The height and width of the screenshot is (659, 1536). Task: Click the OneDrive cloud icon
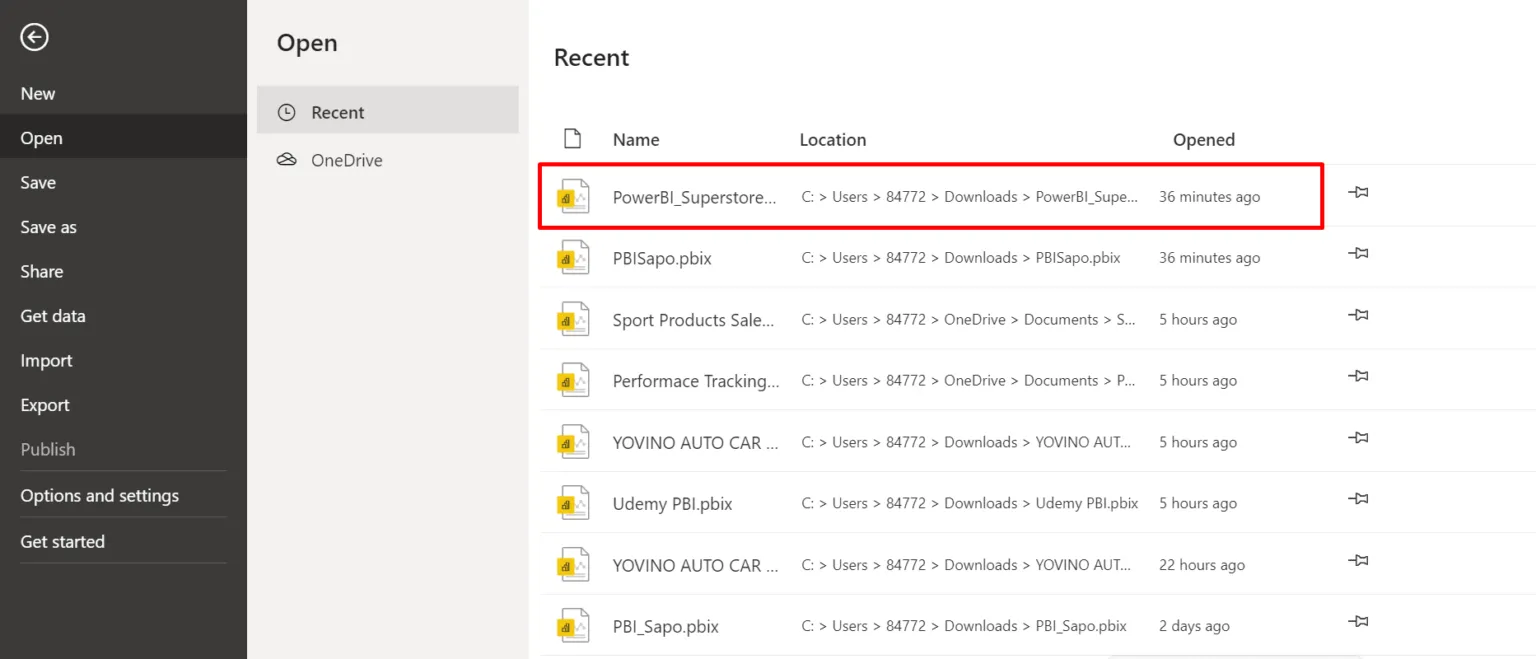tap(285, 159)
